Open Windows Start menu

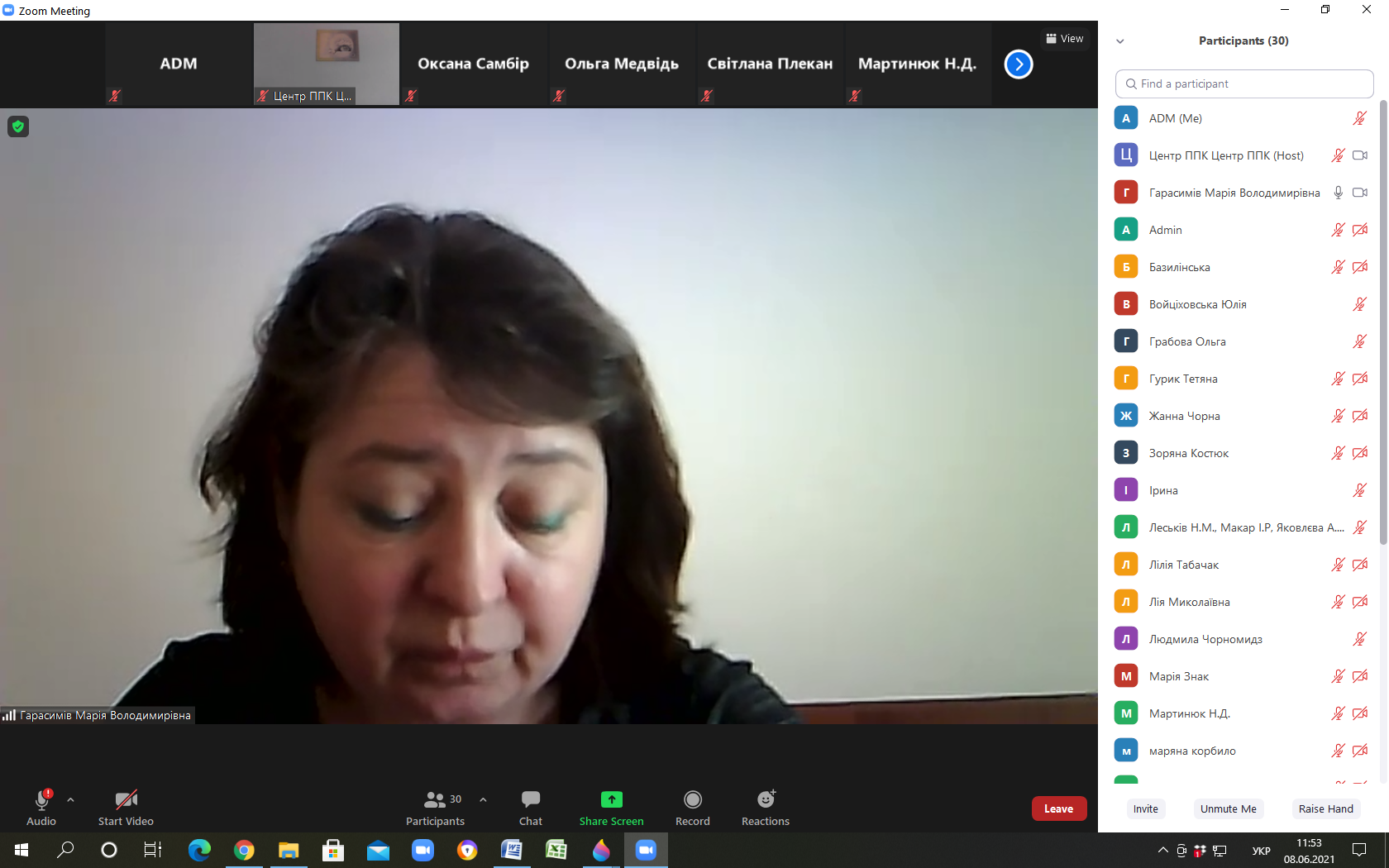click(21, 850)
